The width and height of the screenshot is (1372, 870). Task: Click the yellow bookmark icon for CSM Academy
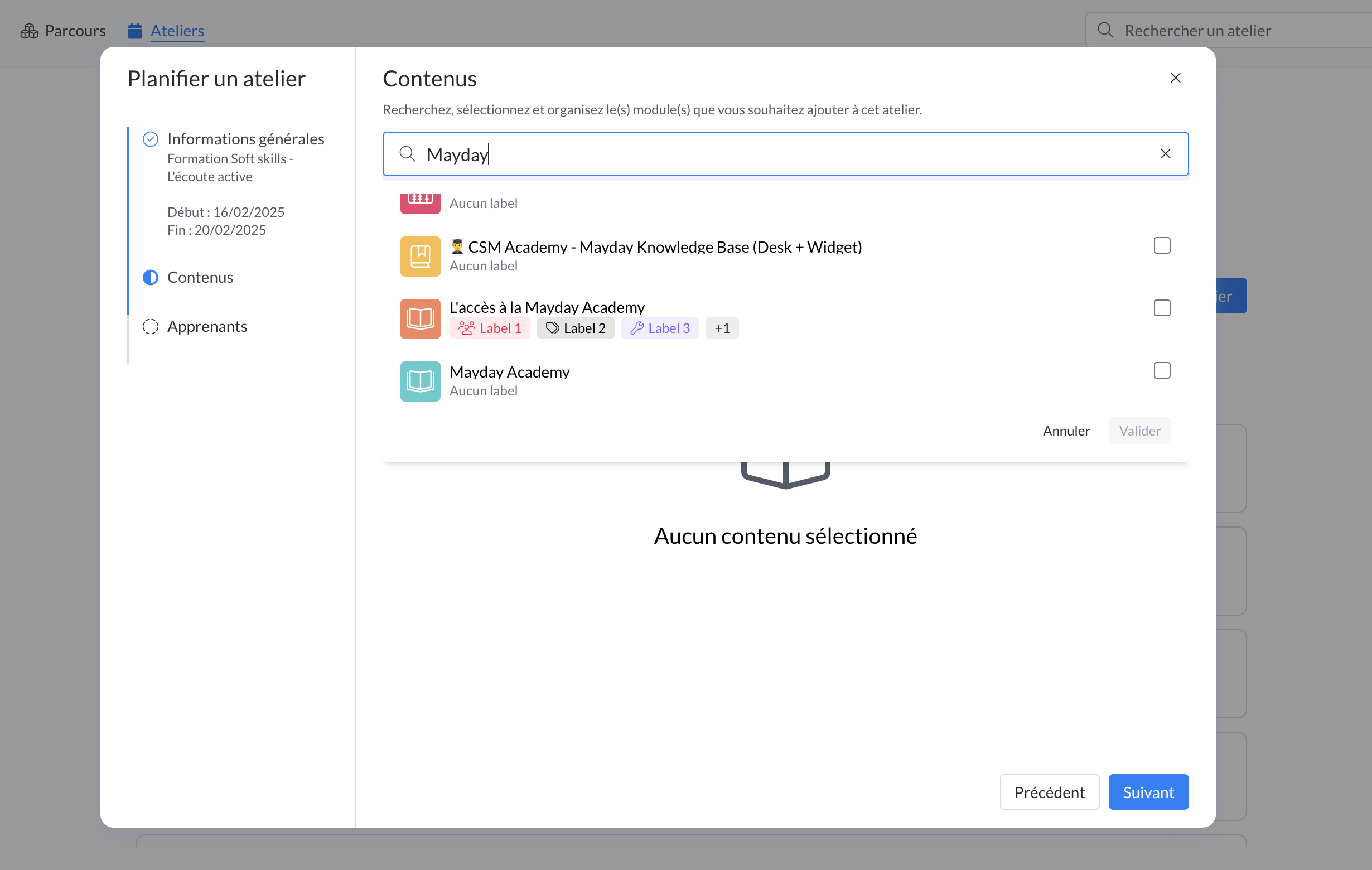pyautogui.click(x=420, y=257)
